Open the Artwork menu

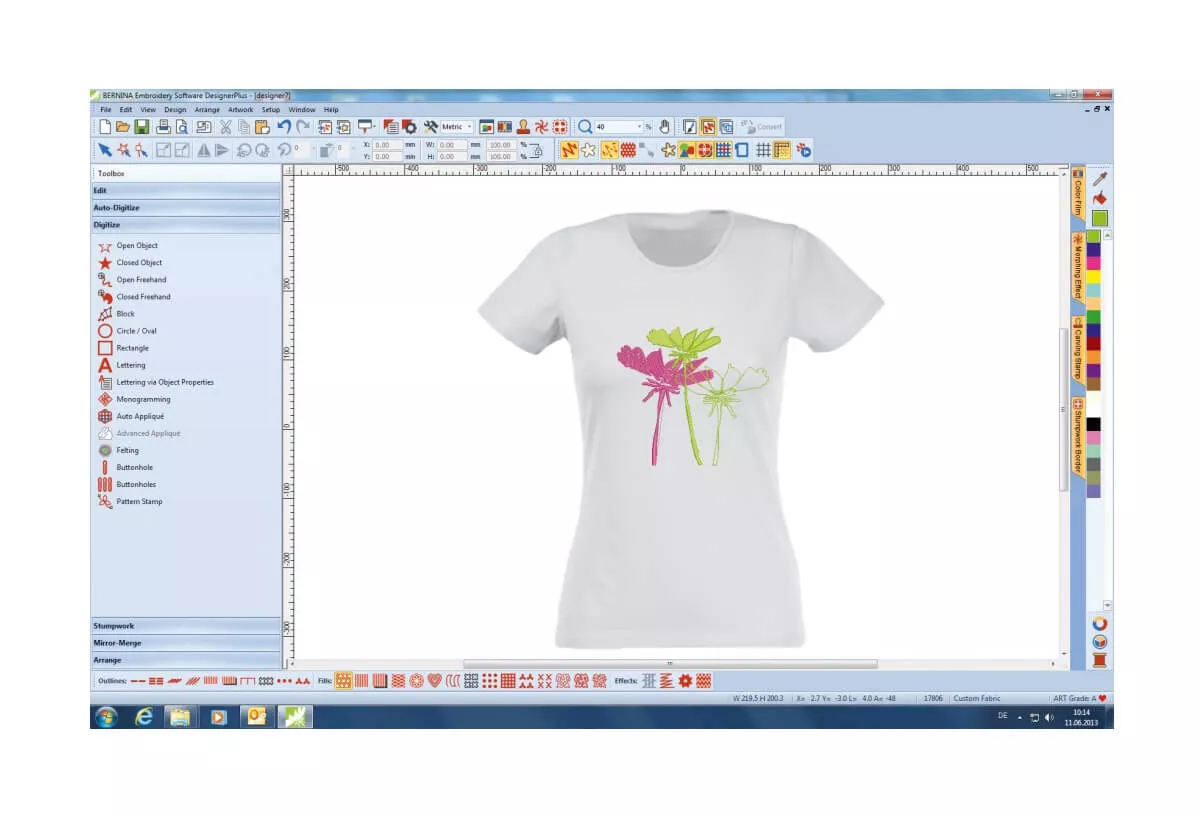point(241,110)
